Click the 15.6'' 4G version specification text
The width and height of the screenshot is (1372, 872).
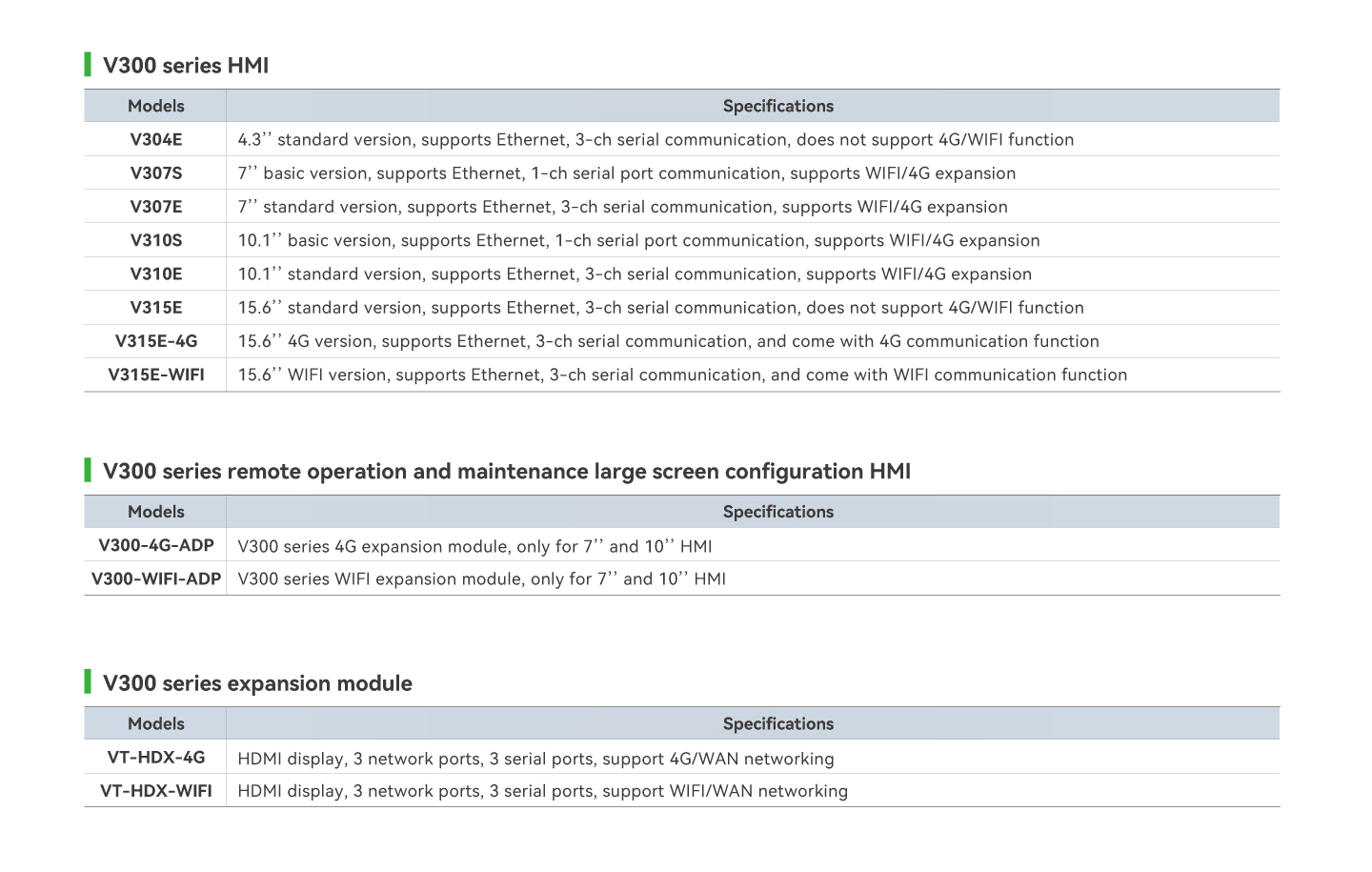pos(669,341)
